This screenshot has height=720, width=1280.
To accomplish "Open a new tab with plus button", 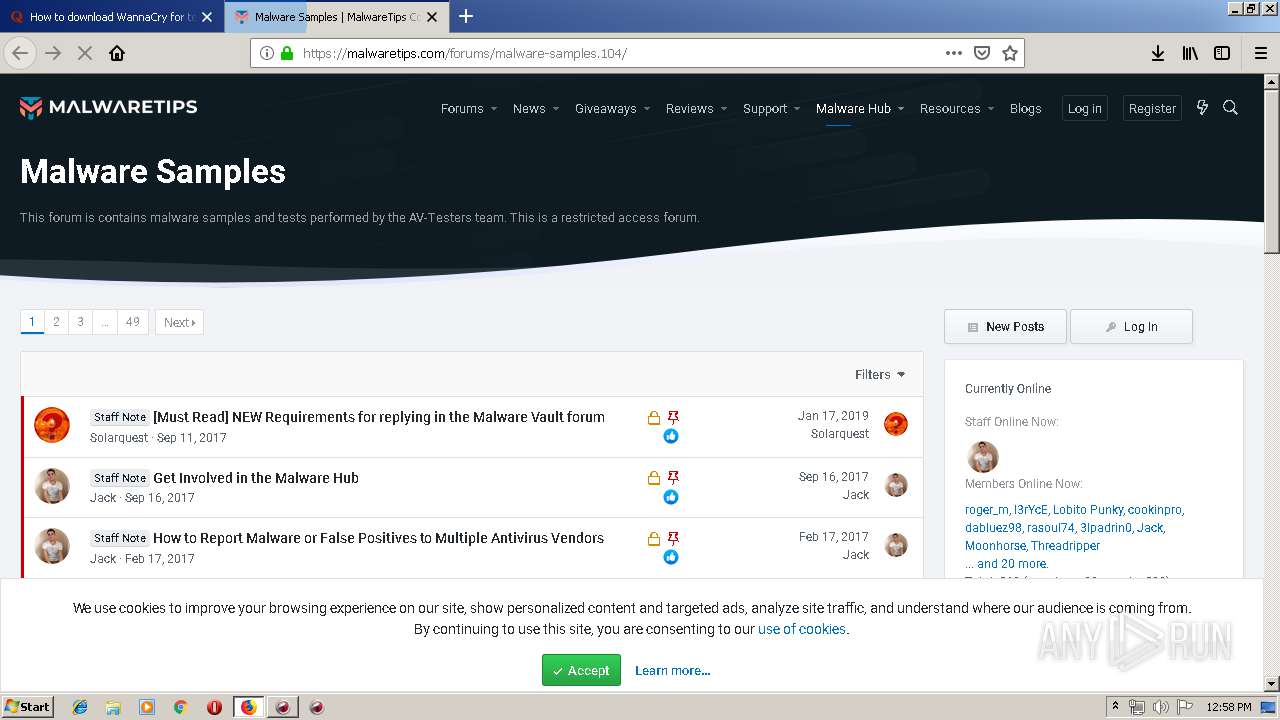I will [466, 16].
